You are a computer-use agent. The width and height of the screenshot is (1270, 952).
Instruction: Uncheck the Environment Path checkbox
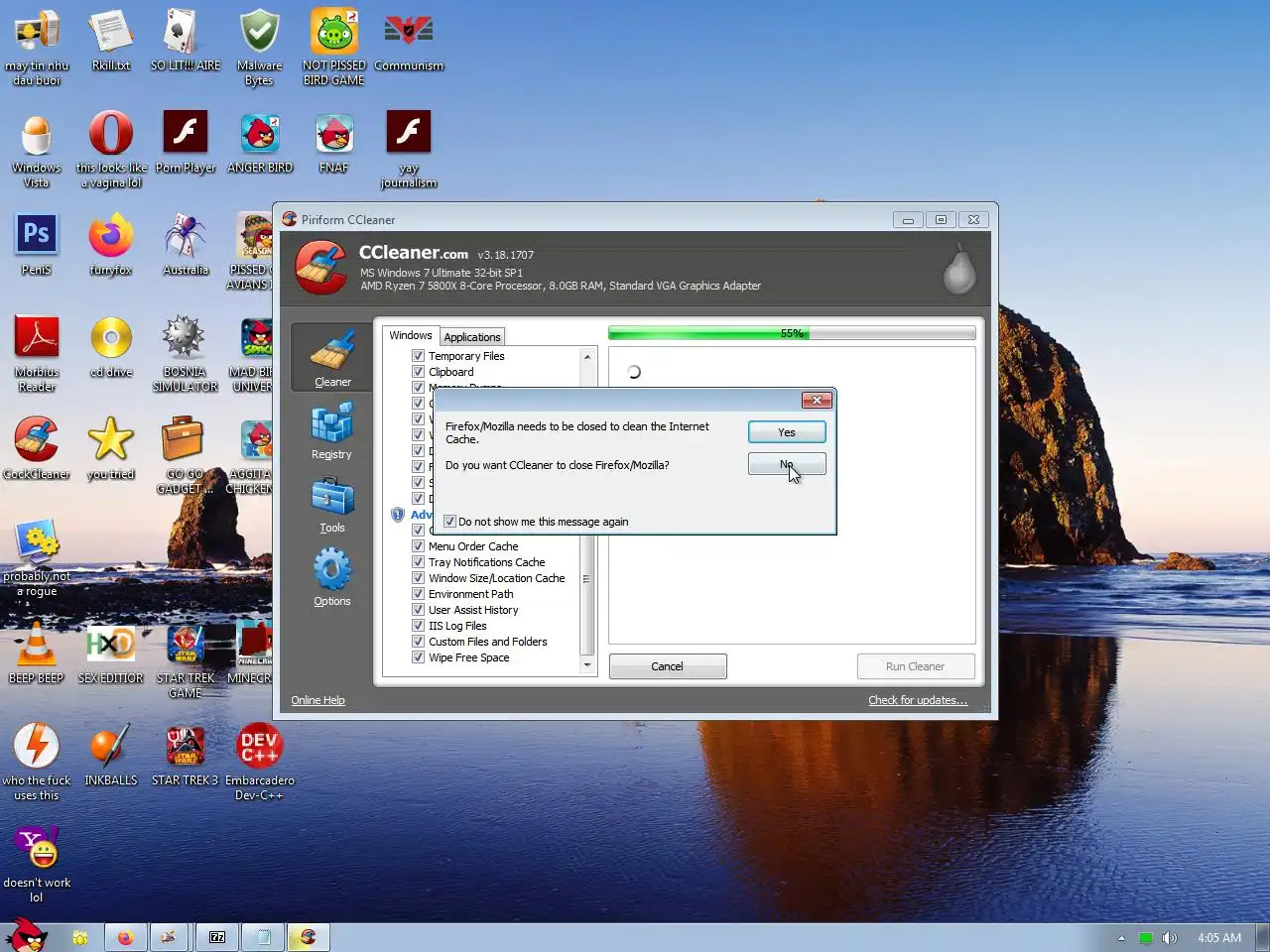click(x=418, y=594)
